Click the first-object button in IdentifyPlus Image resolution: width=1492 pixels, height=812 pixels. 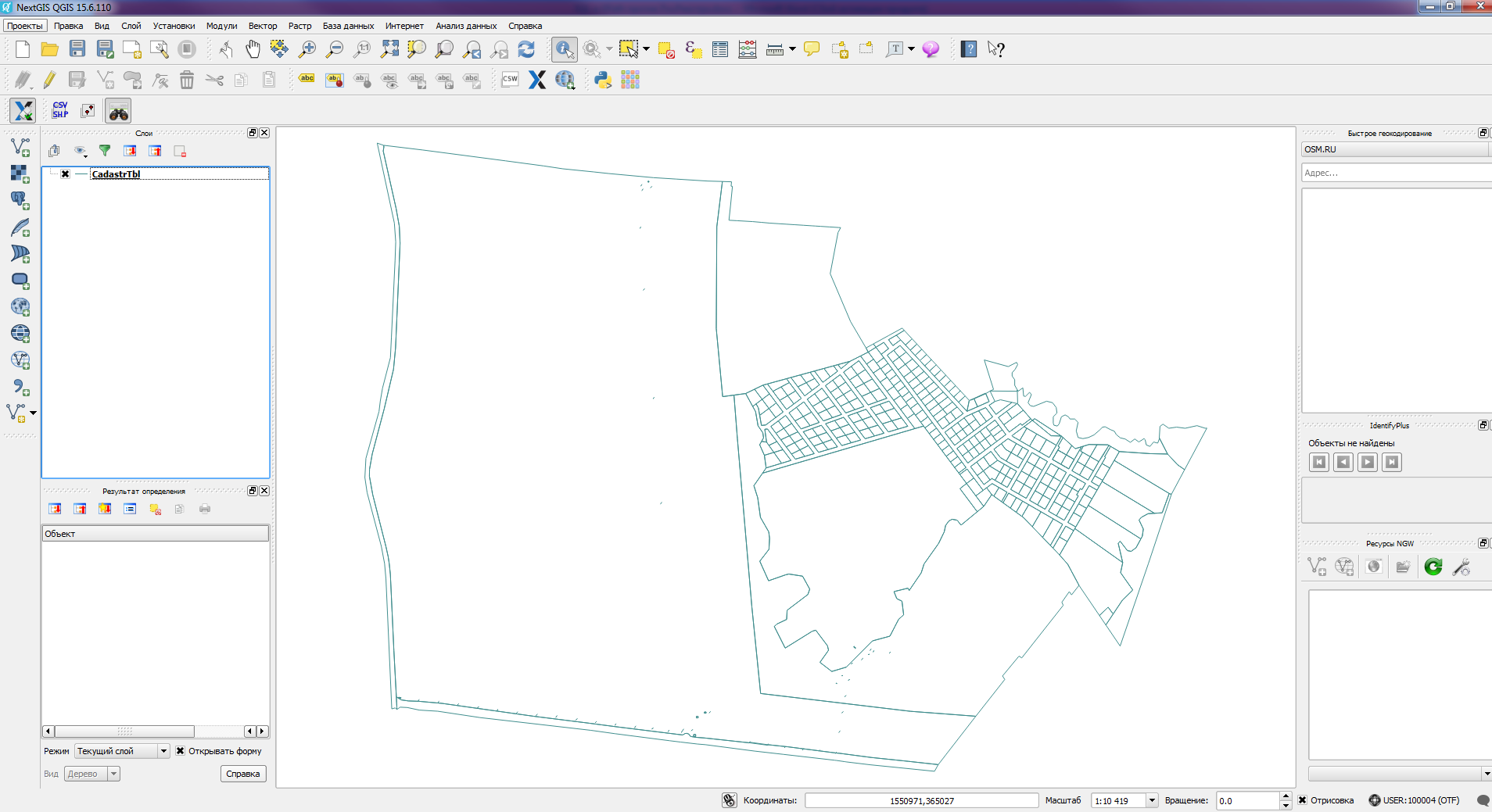[x=1319, y=462]
